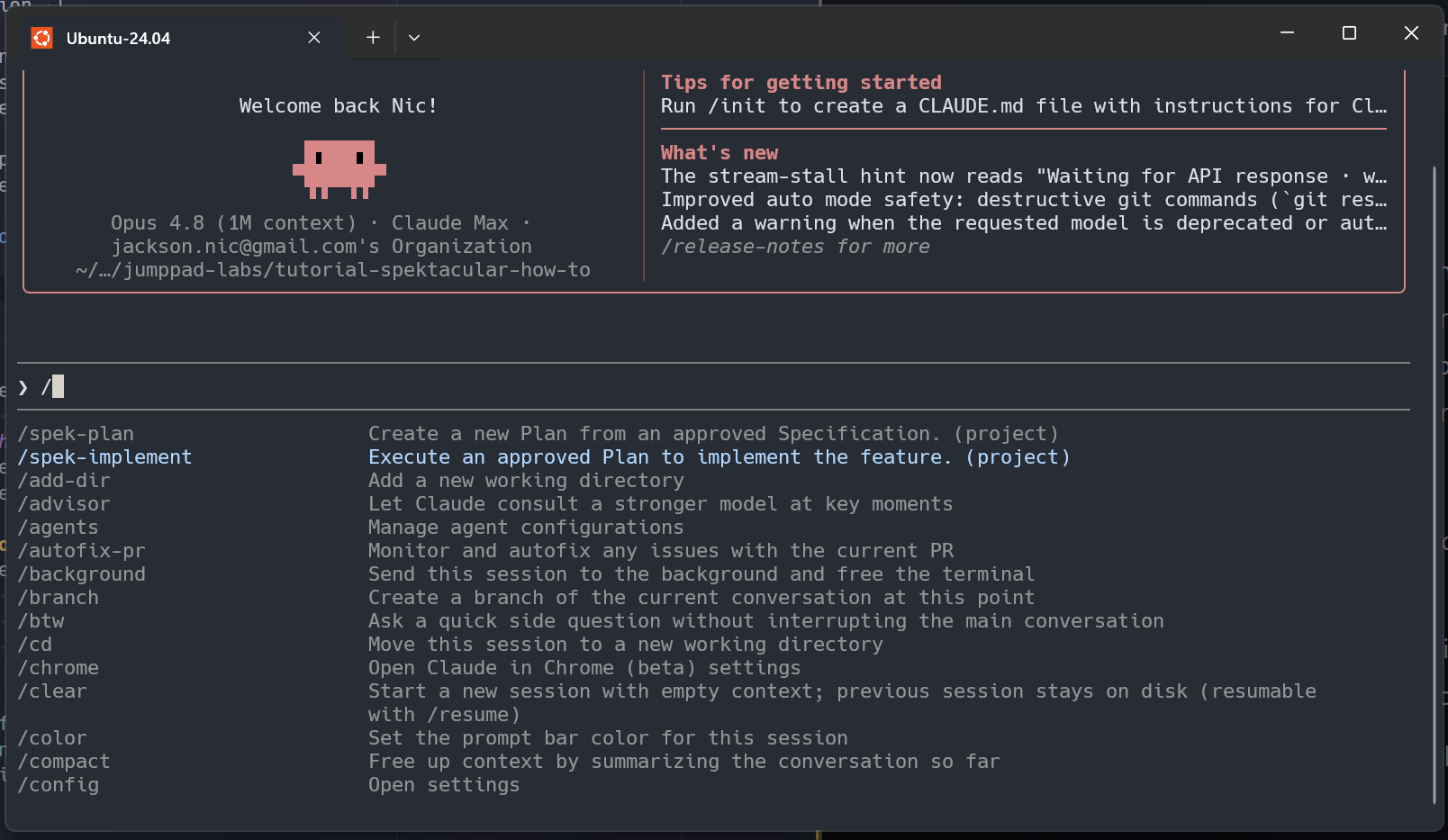
Task: Click the Ubuntu logo icon in tab
Action: 41,38
